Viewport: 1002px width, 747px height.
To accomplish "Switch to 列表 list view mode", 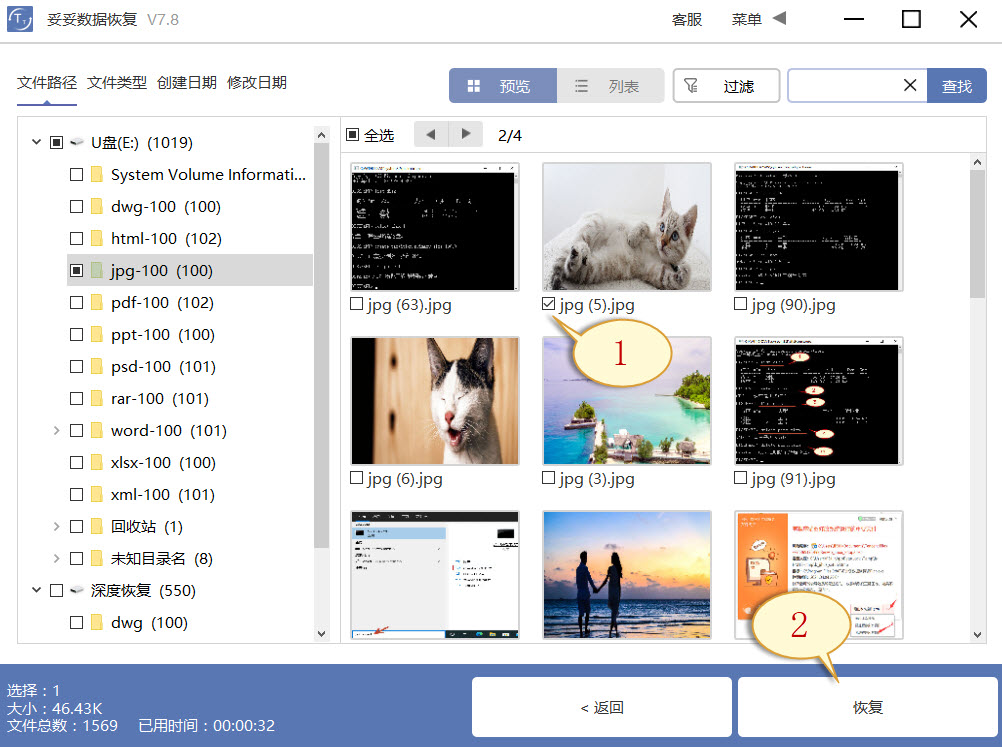I will coord(610,85).
